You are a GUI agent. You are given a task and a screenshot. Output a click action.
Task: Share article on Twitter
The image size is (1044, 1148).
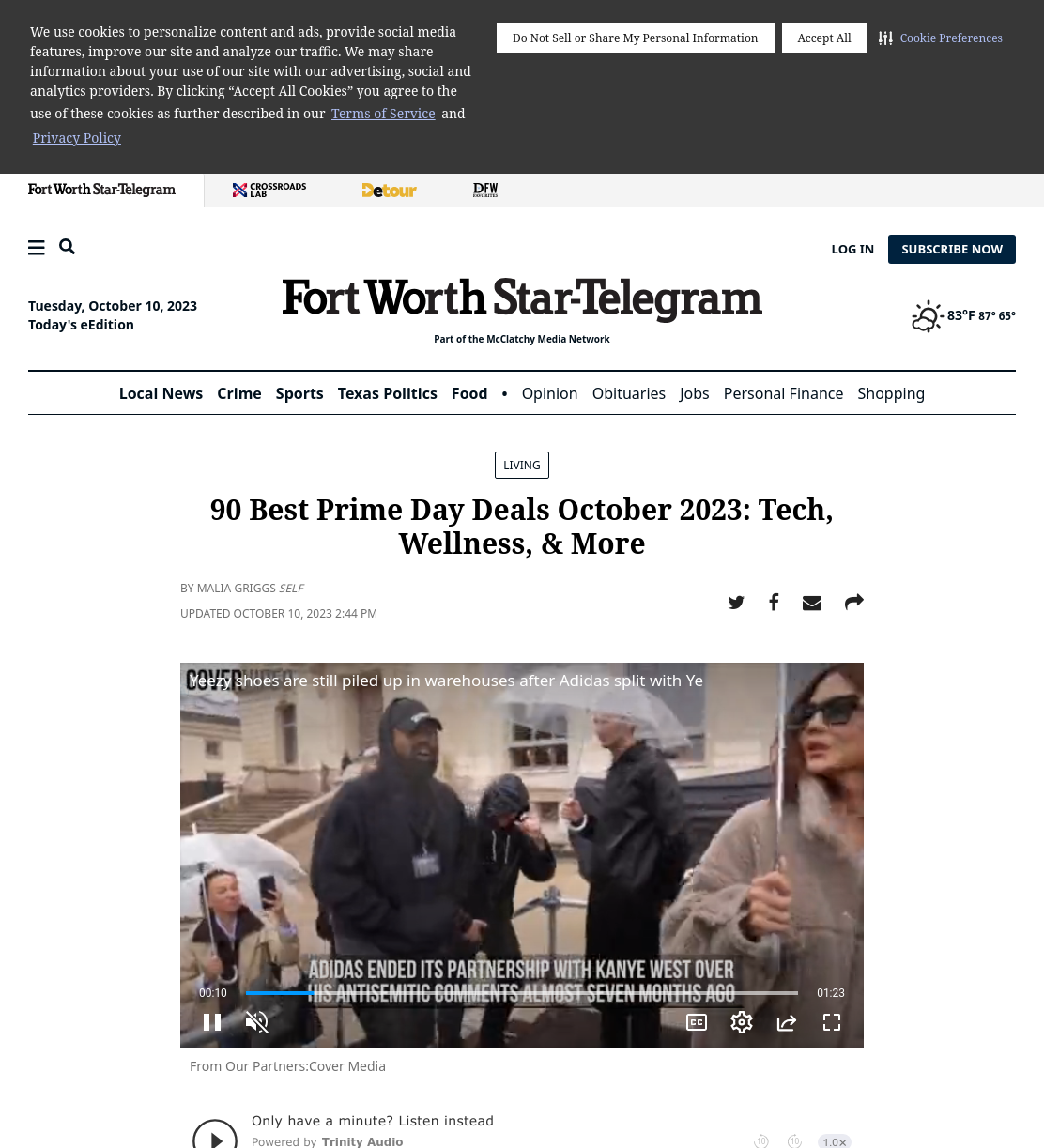tap(736, 603)
